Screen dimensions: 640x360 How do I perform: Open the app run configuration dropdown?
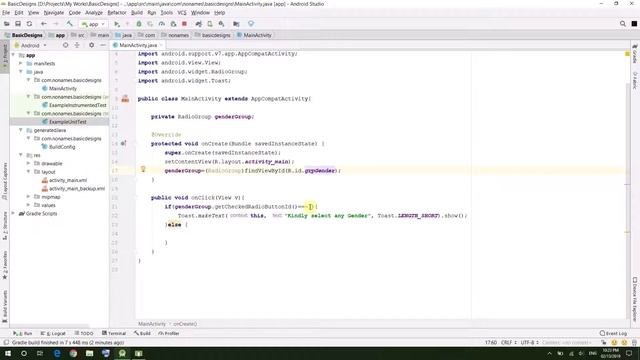[x=93, y=24]
